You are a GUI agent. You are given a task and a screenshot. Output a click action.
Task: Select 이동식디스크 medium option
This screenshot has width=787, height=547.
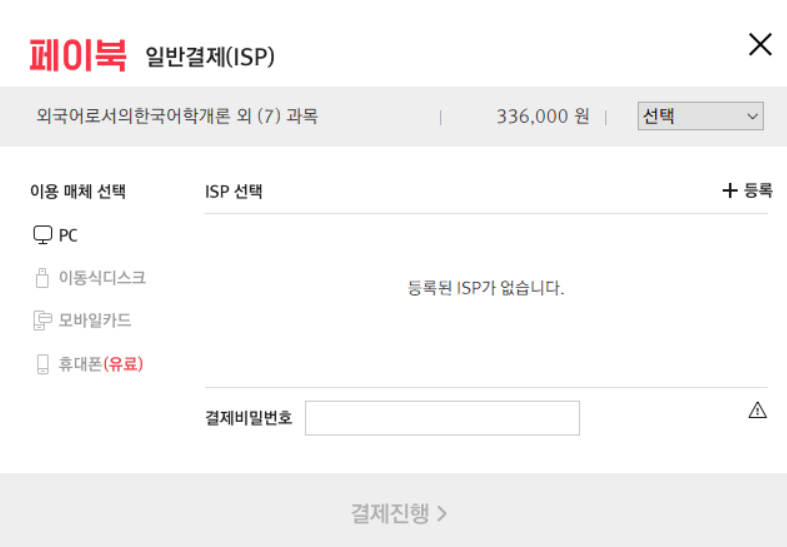tap(91, 278)
